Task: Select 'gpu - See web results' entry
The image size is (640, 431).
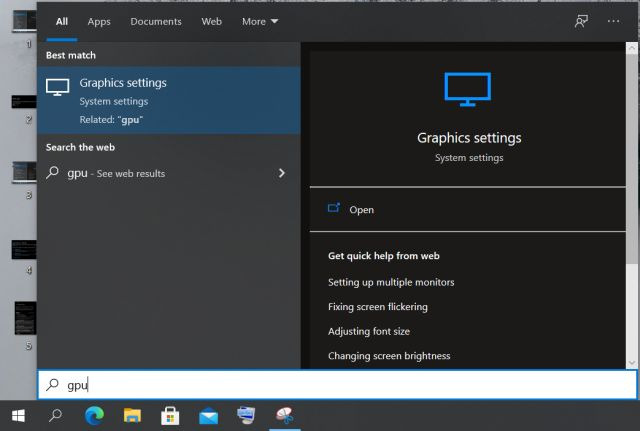Action: [x=169, y=173]
